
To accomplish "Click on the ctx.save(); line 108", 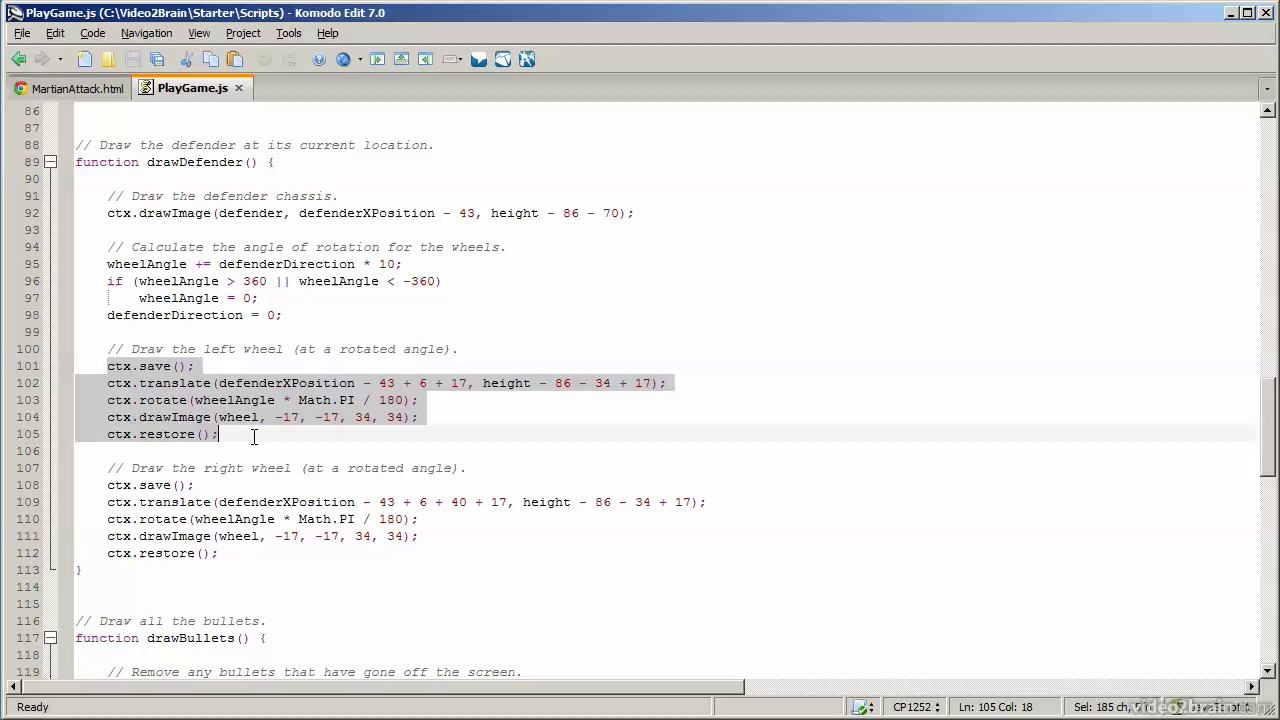I will click(150, 485).
